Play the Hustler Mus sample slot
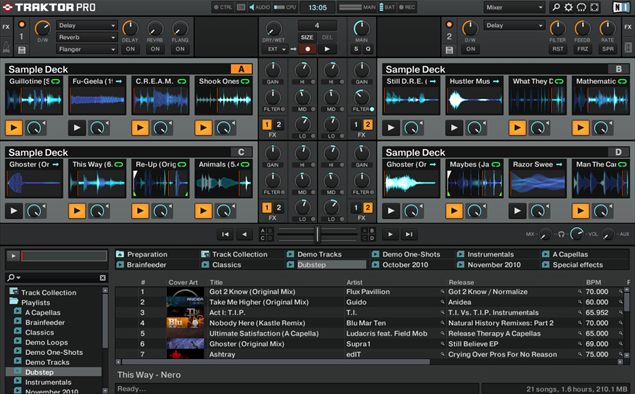Screen dimensions: 635x394 click(x=454, y=128)
